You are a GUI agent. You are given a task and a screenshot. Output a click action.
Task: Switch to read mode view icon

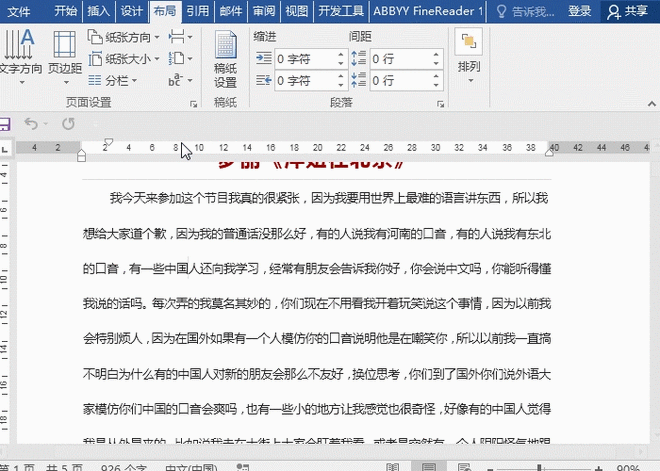click(x=393, y=467)
